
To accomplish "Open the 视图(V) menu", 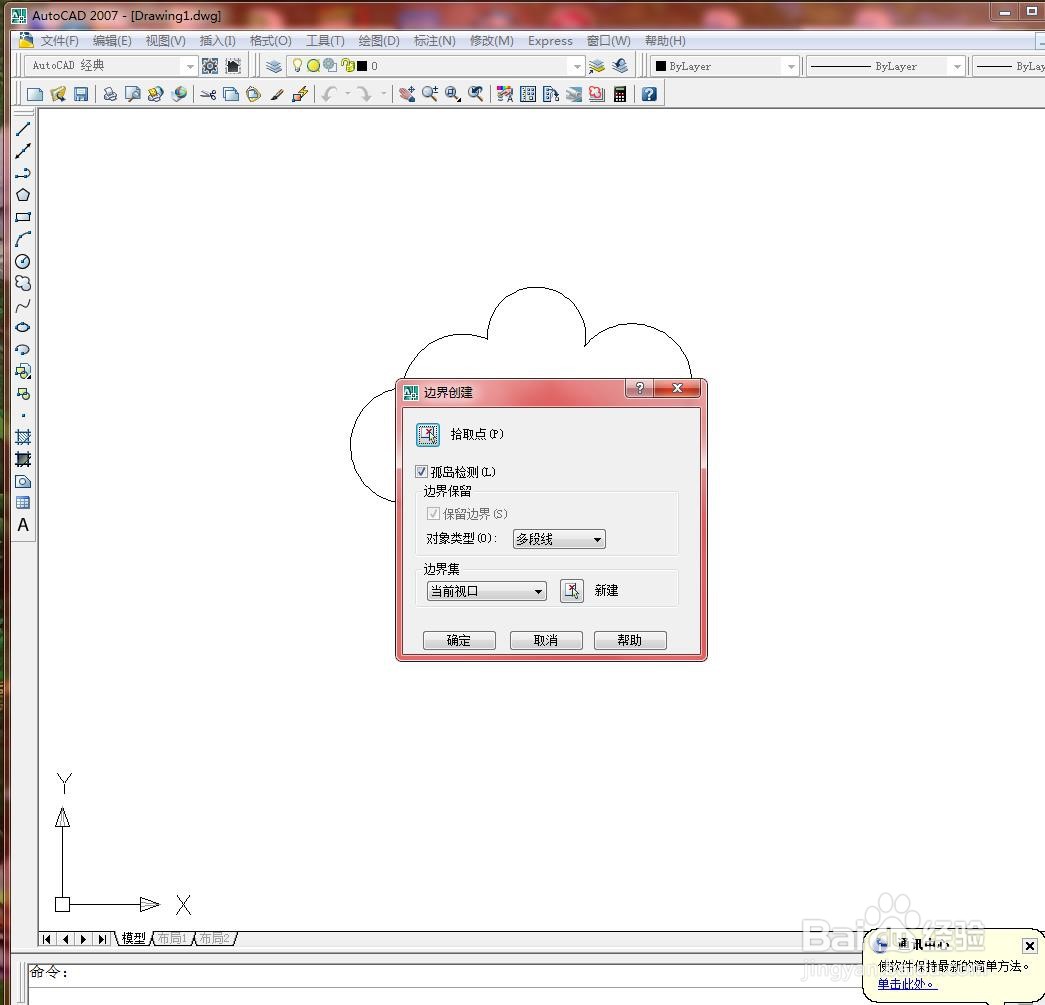I will coord(165,41).
